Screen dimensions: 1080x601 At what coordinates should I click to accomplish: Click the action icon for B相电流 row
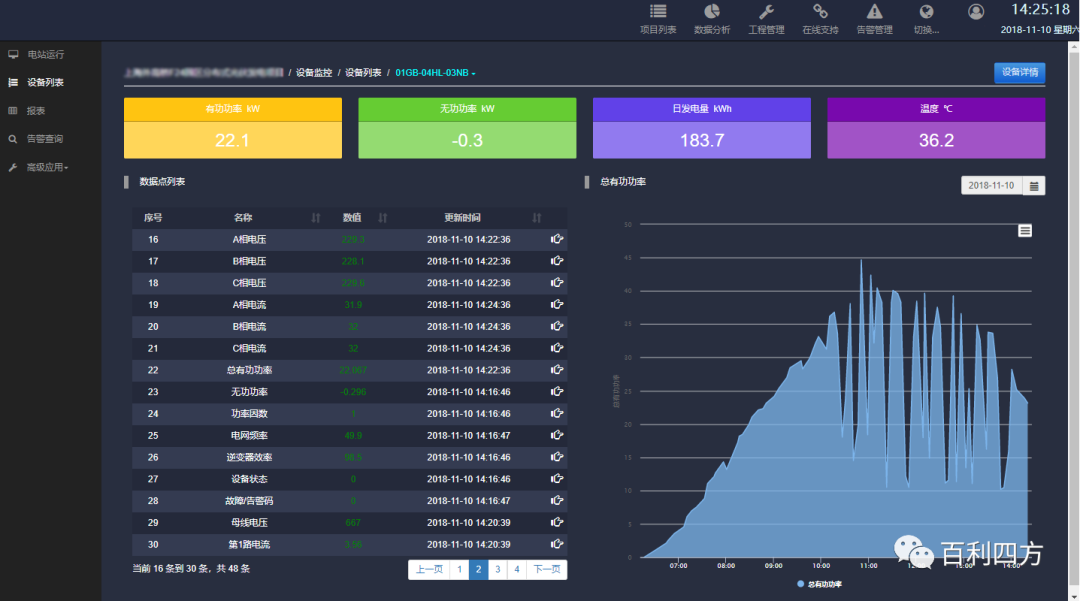[557, 326]
